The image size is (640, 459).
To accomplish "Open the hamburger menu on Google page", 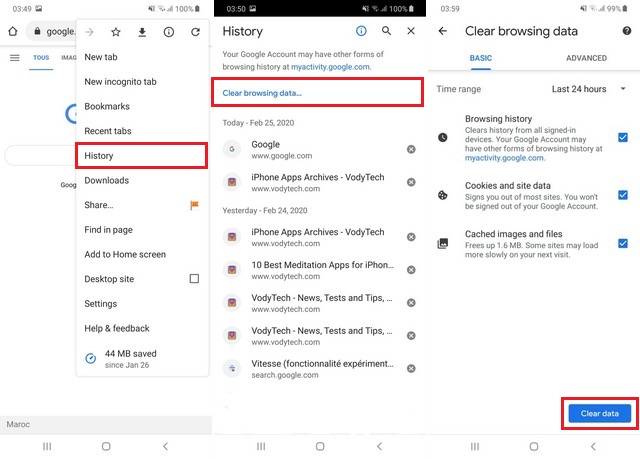I will click(15, 58).
